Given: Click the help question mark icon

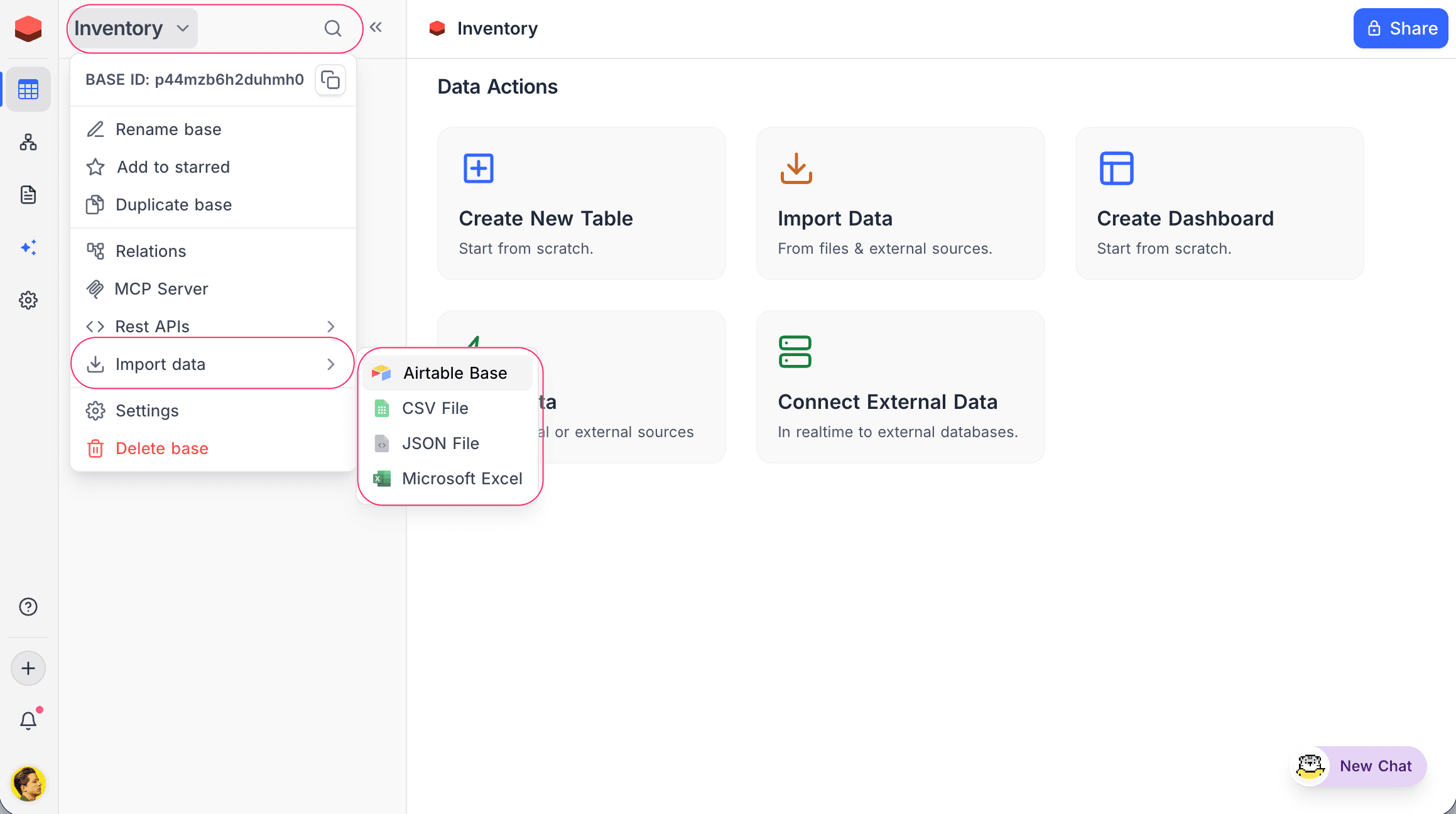Looking at the screenshot, I should (x=28, y=607).
